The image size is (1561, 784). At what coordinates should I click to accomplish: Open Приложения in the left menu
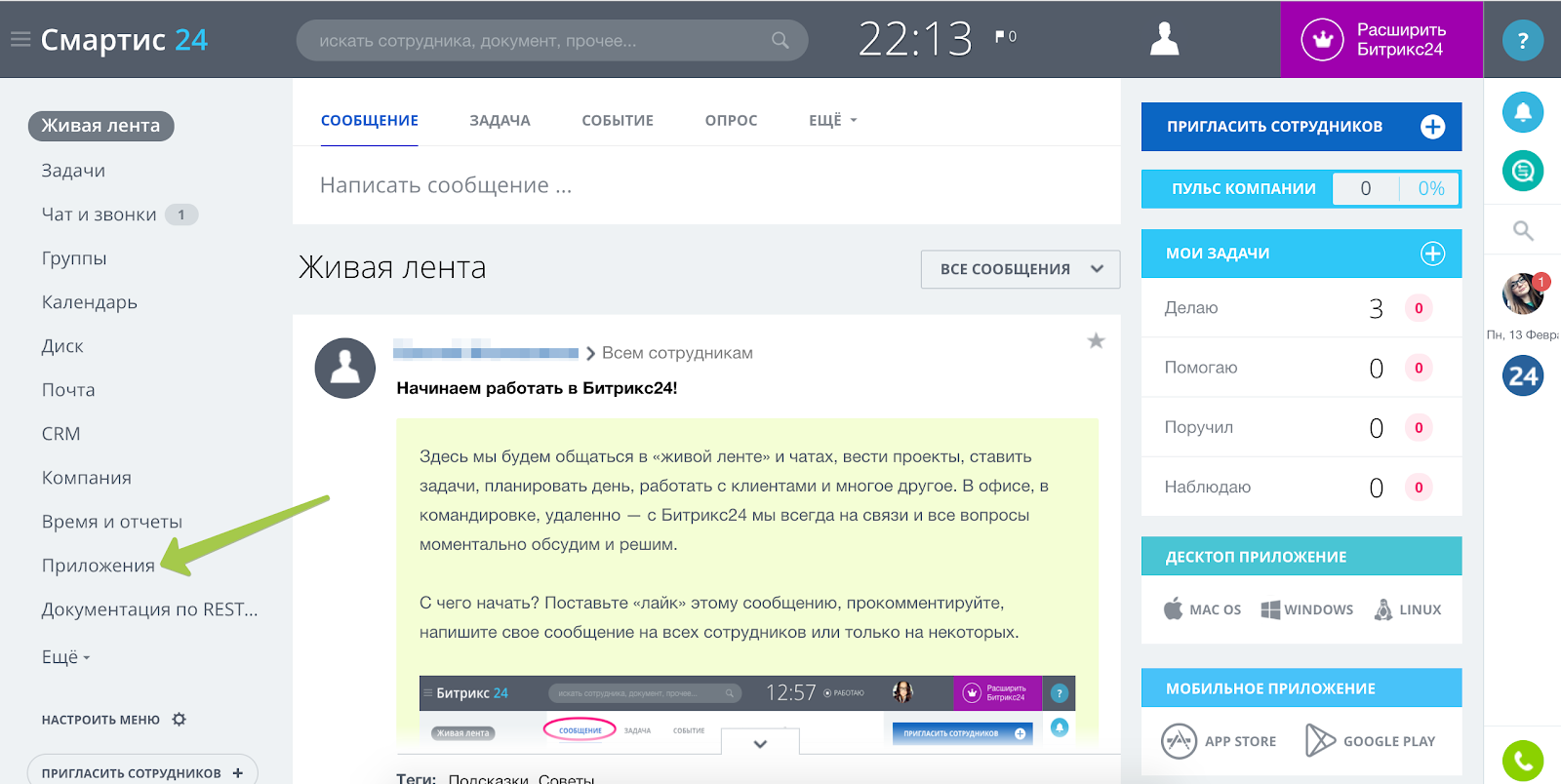point(98,566)
